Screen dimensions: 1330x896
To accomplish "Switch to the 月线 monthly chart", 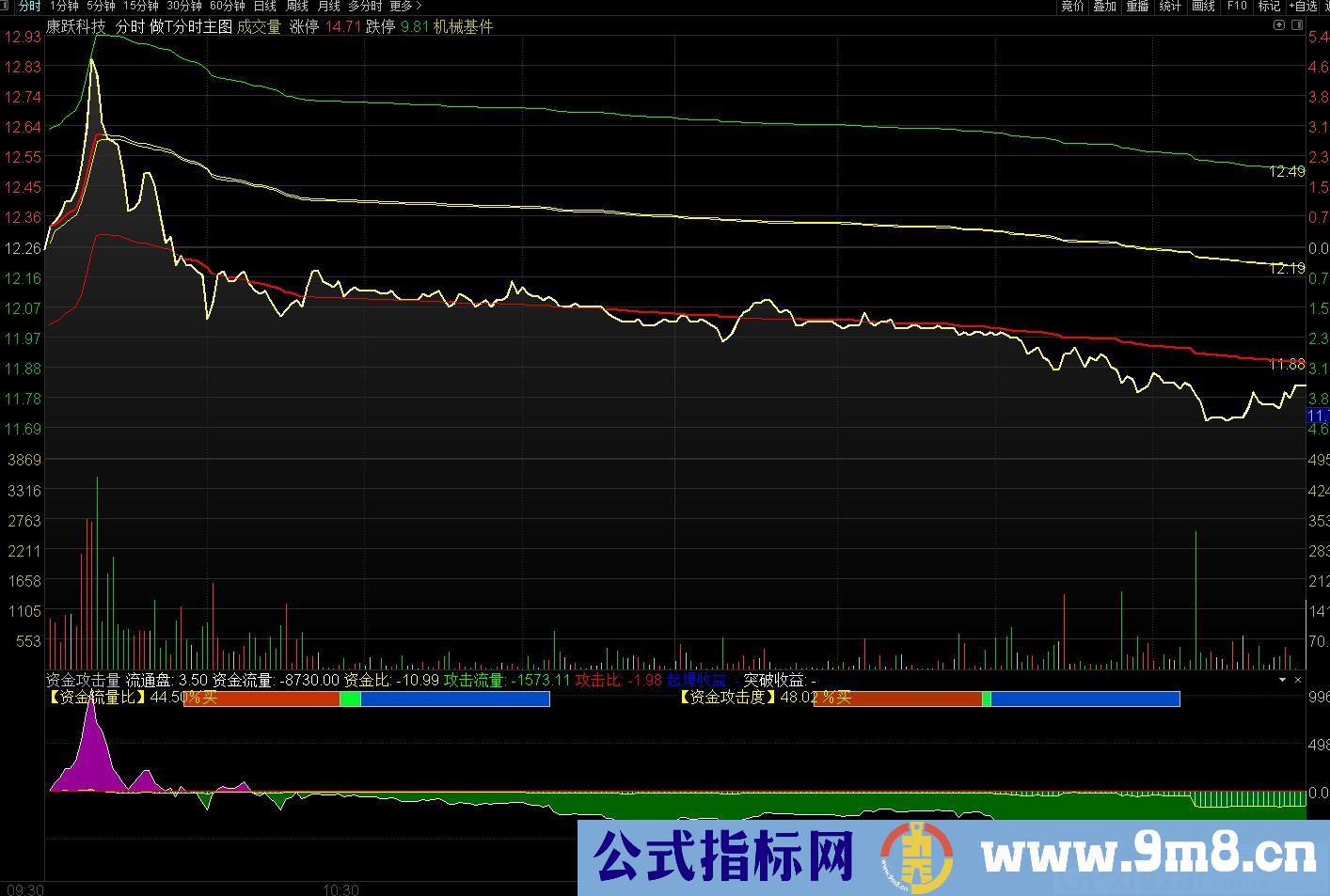I will tap(328, 7).
